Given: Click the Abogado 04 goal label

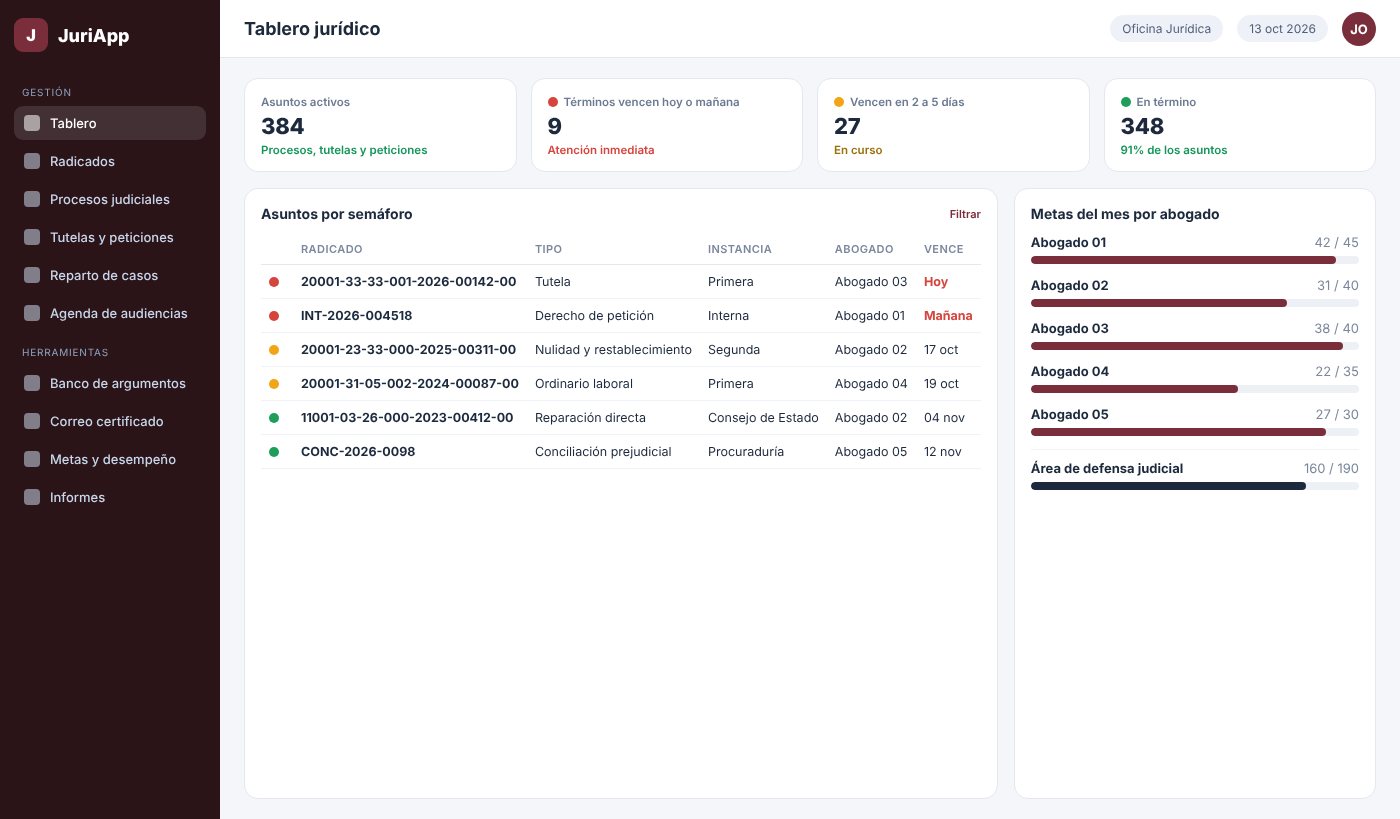Looking at the screenshot, I should coord(1070,372).
